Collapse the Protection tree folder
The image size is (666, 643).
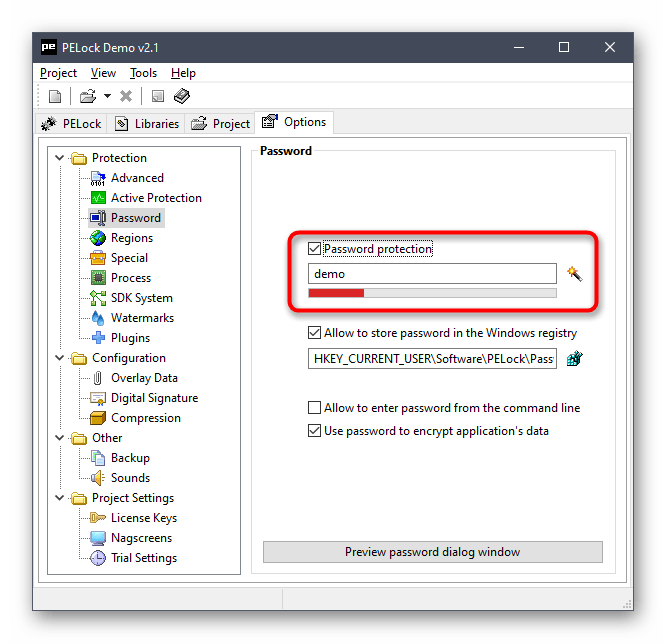click(x=59, y=158)
